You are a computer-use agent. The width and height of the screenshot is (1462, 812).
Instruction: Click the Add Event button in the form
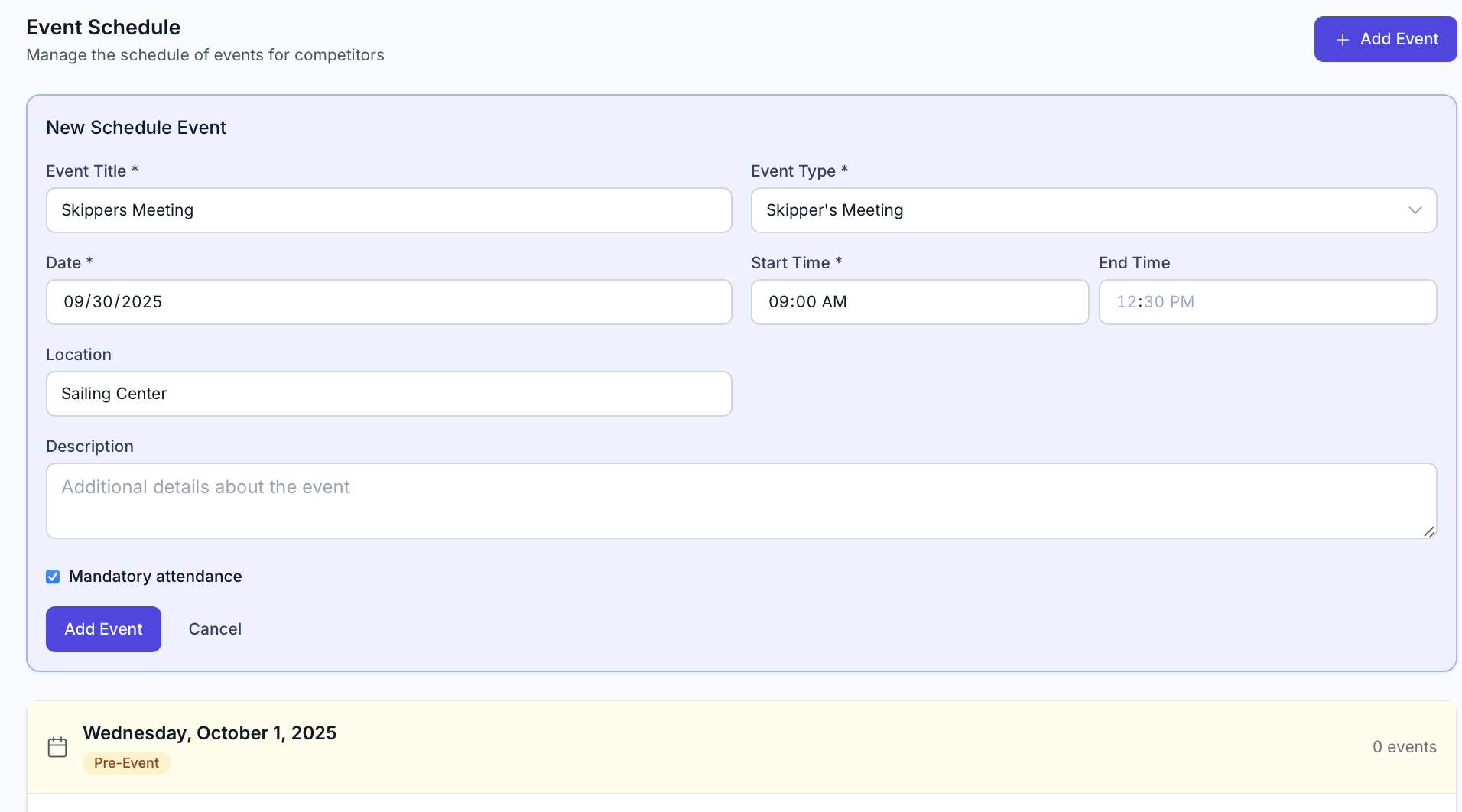pos(103,628)
